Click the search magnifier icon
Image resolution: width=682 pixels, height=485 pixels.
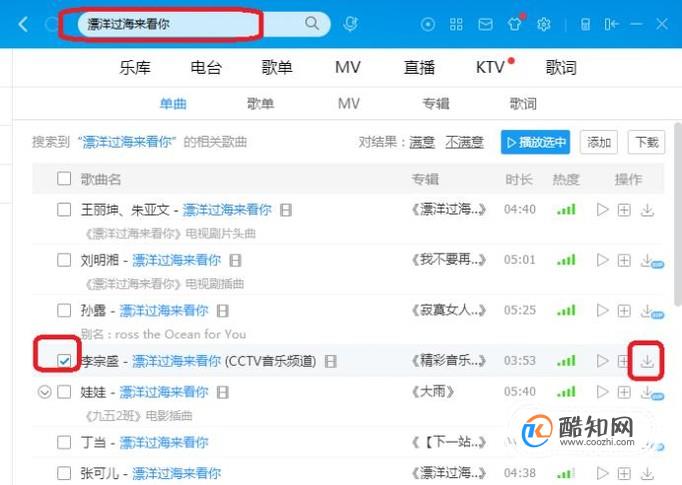point(312,23)
